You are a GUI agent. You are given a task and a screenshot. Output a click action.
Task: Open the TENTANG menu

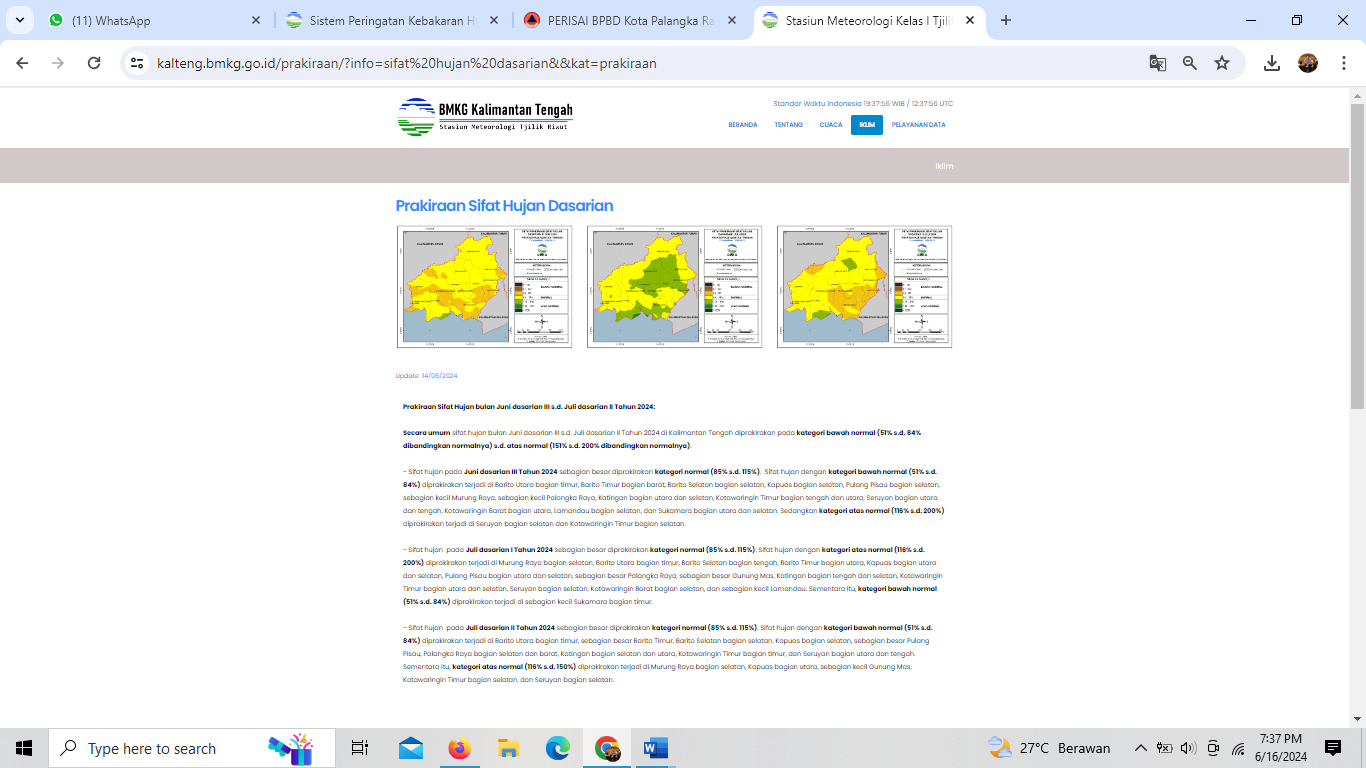pos(789,125)
